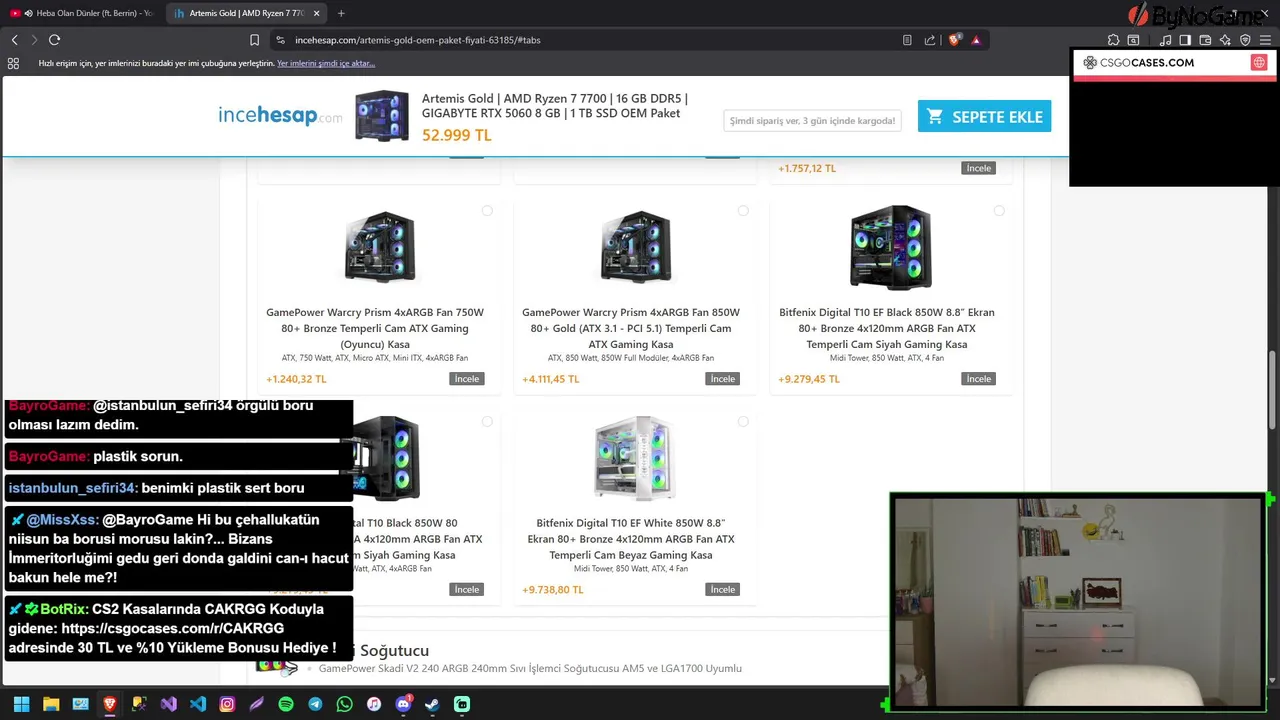The image size is (1280, 720).
Task: Open the Leo AI sparkle icon
Action: click(x=1225, y=40)
